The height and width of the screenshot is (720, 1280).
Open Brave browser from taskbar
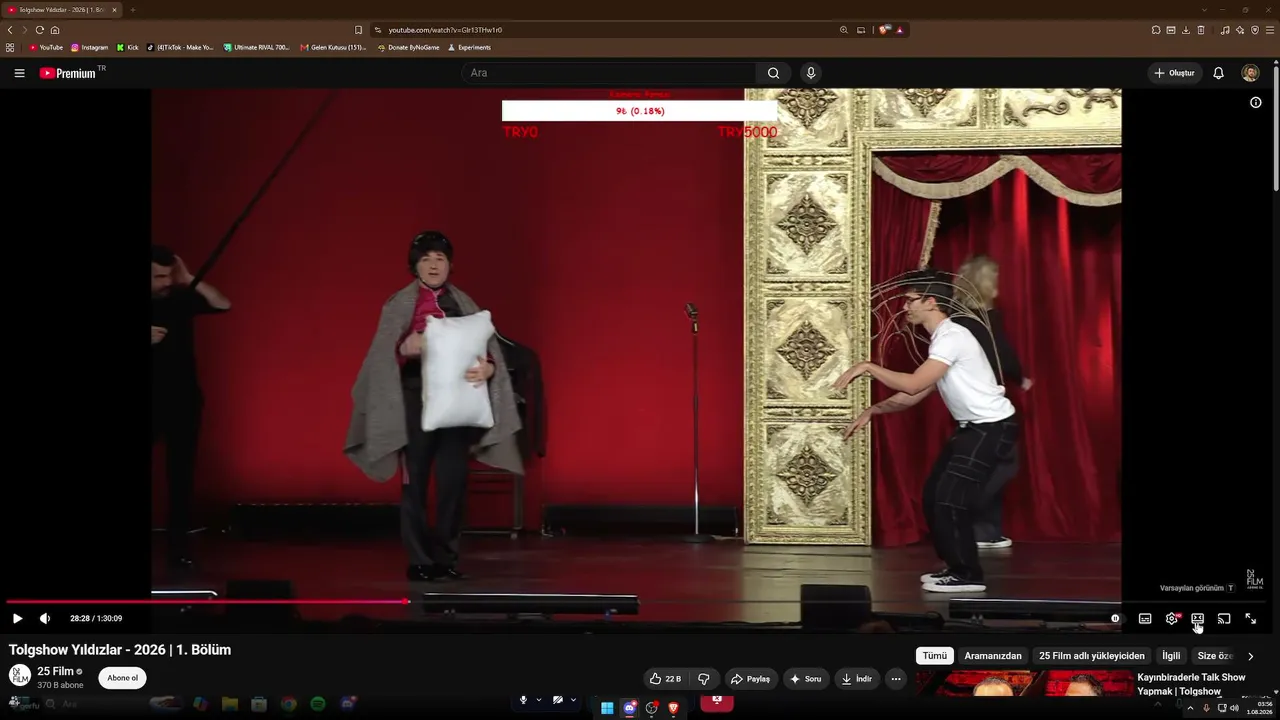pyautogui.click(x=673, y=708)
